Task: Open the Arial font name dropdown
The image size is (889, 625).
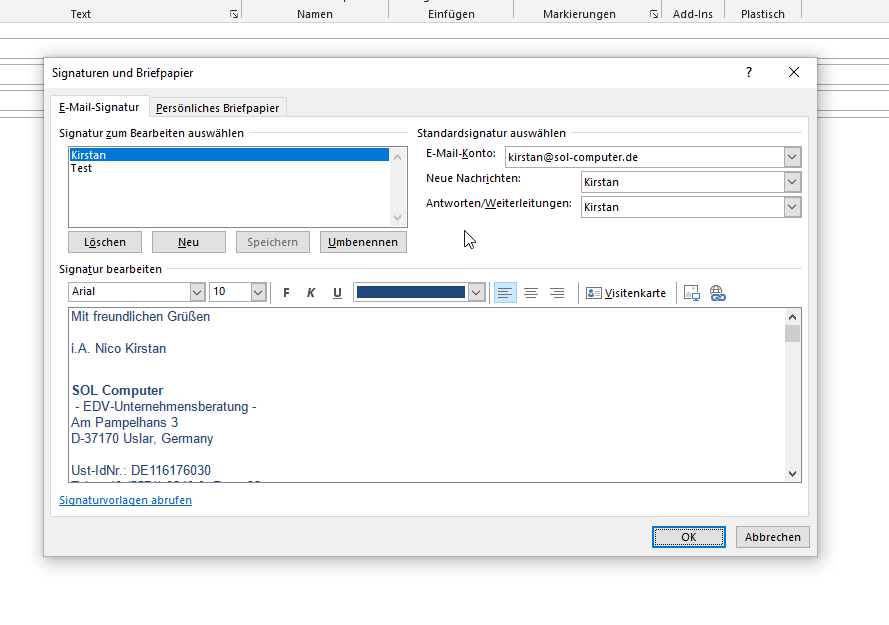Action: click(x=197, y=292)
